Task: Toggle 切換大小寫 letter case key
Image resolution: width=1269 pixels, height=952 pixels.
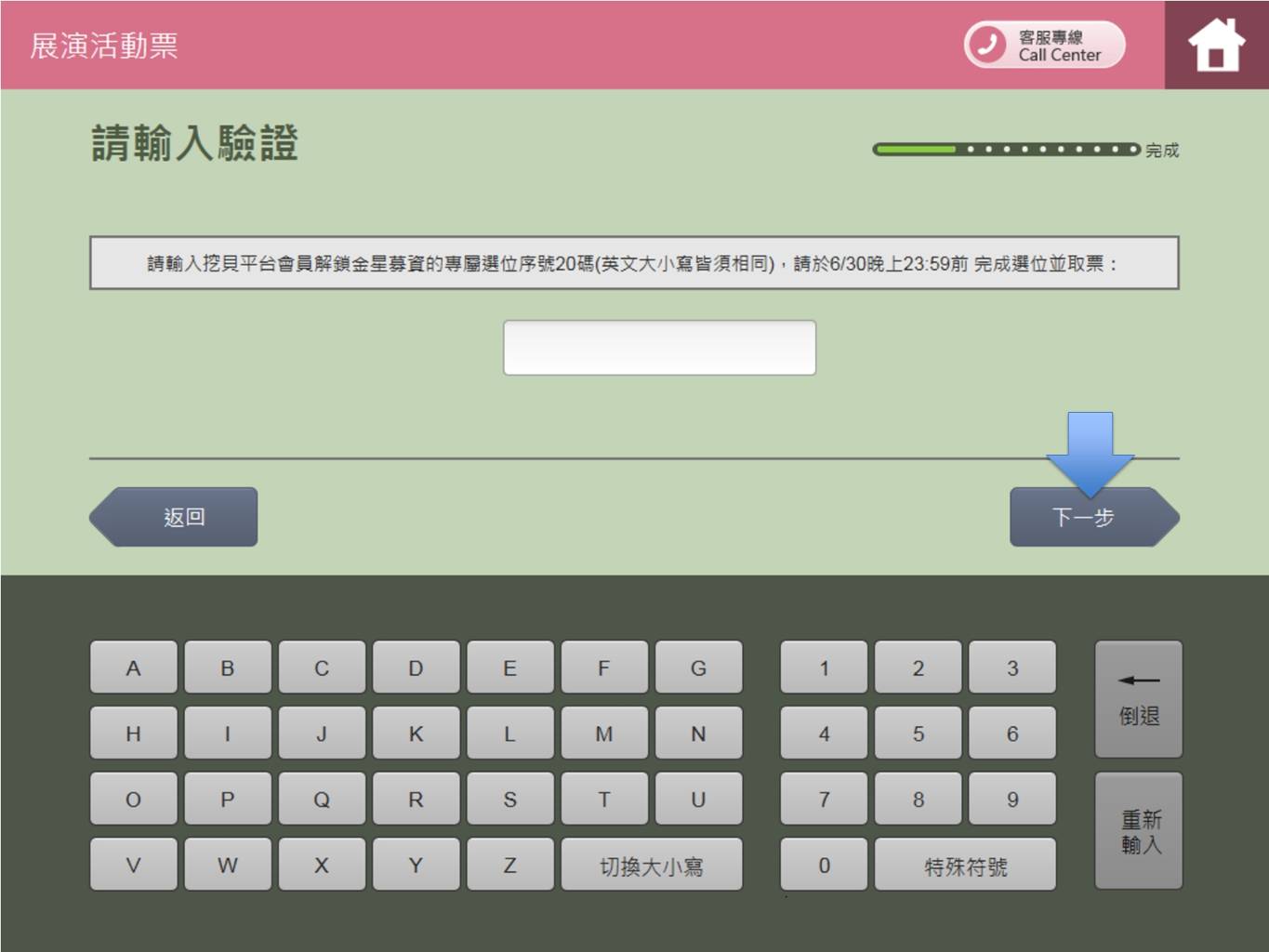Action: [651, 866]
